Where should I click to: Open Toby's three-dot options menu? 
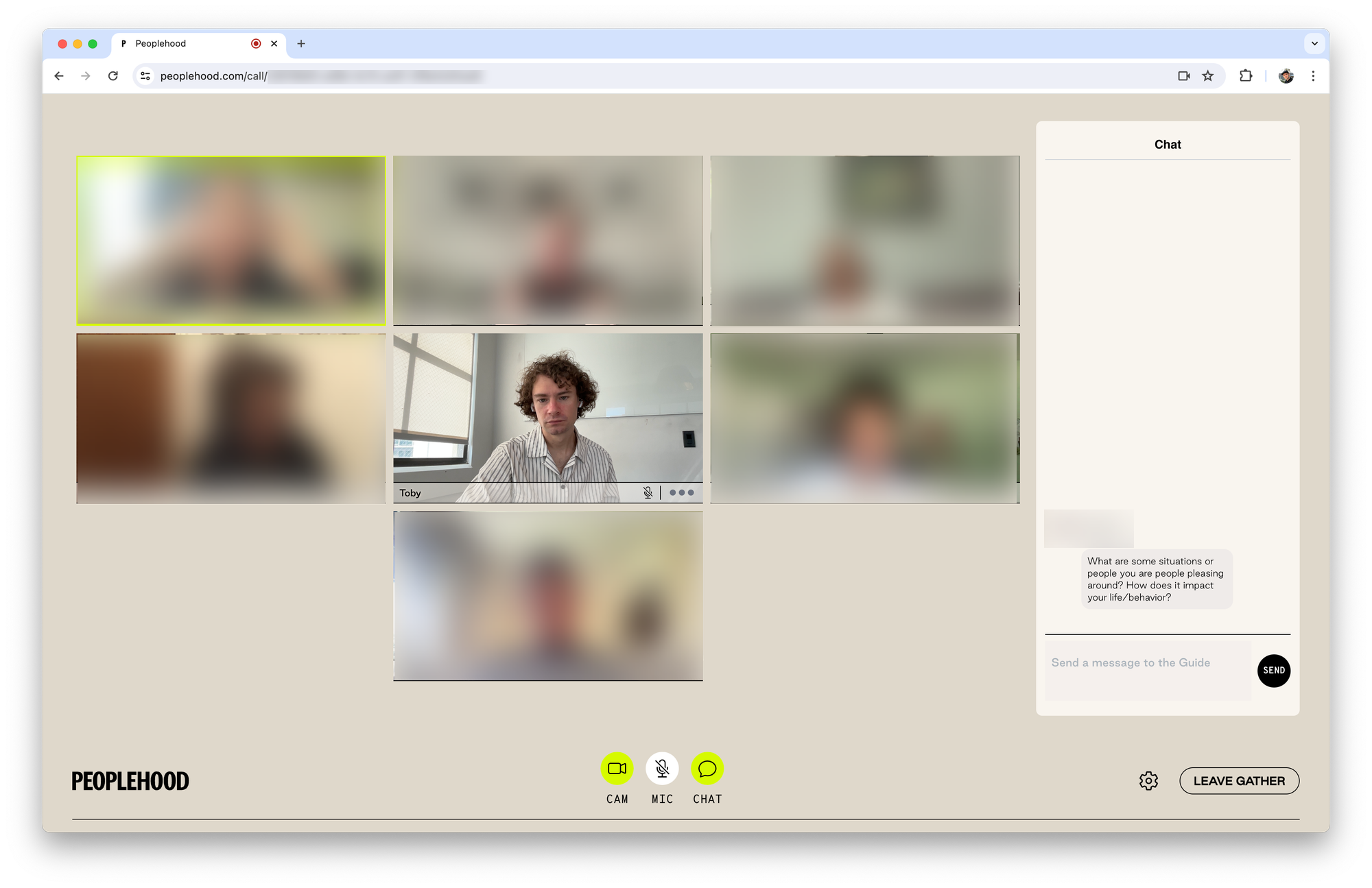point(681,492)
